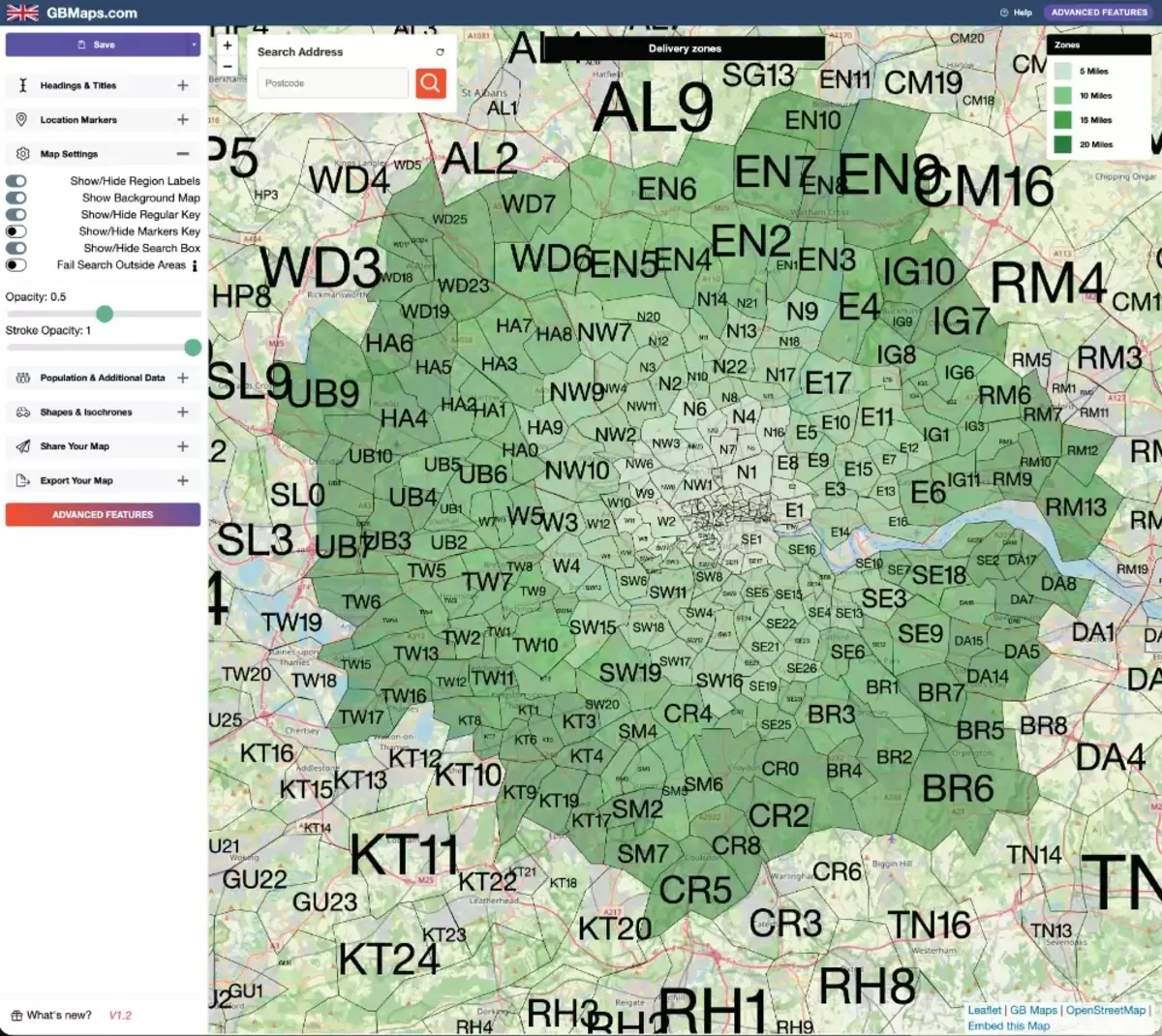Click the Save button
The image size is (1162, 1036).
coord(97,45)
